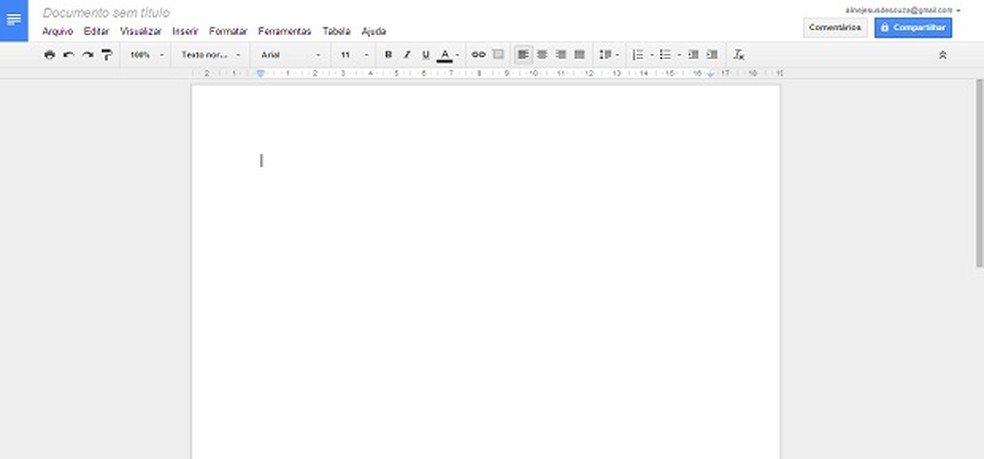The image size is (984, 459).
Task: Open the Ferramentas menu
Action: point(285,31)
